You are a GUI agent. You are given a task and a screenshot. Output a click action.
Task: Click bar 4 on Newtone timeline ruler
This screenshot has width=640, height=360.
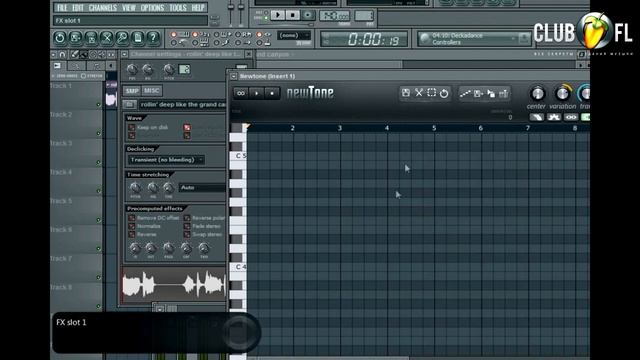click(x=387, y=128)
